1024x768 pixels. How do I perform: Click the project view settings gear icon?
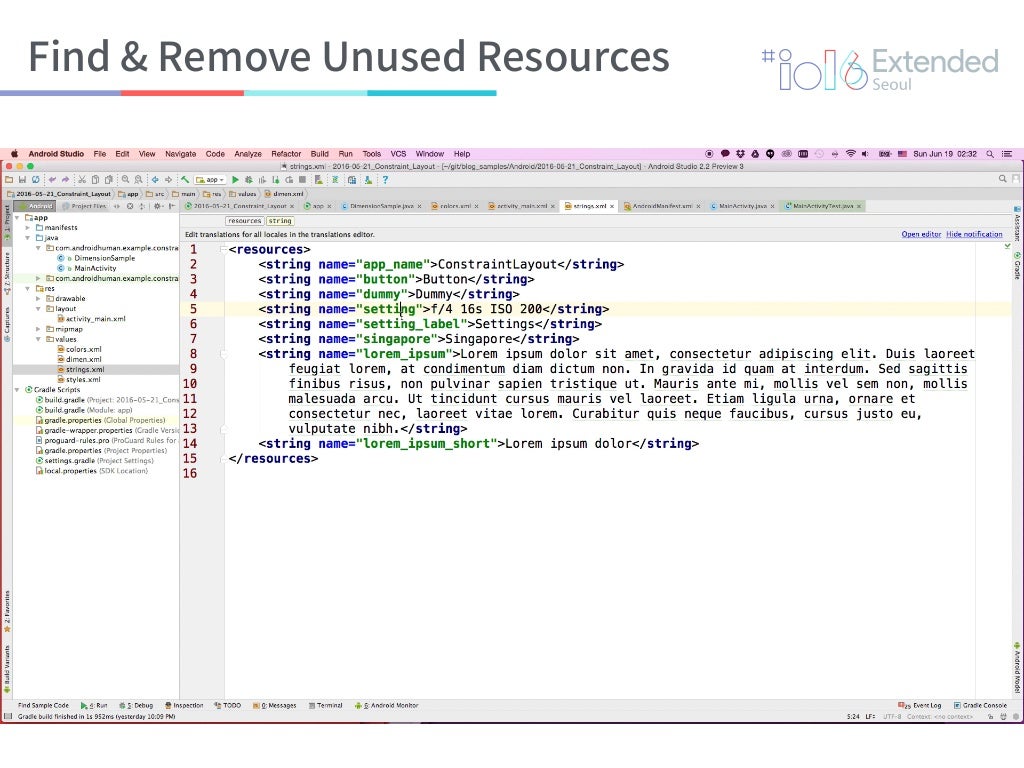pyautogui.click(x=158, y=206)
